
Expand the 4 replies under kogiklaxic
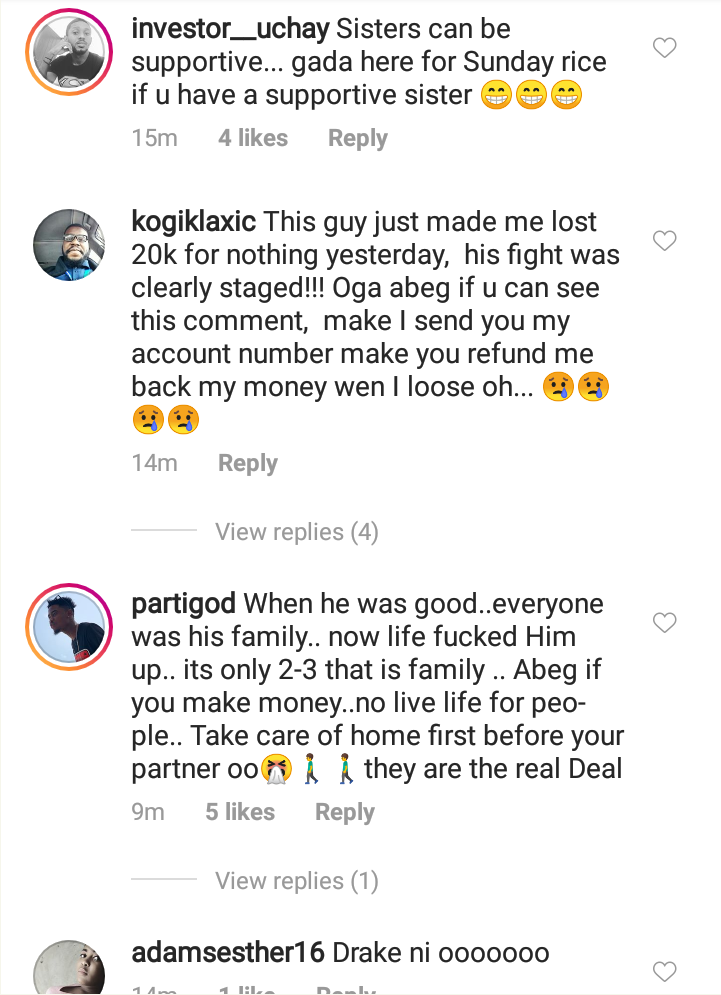click(x=297, y=532)
